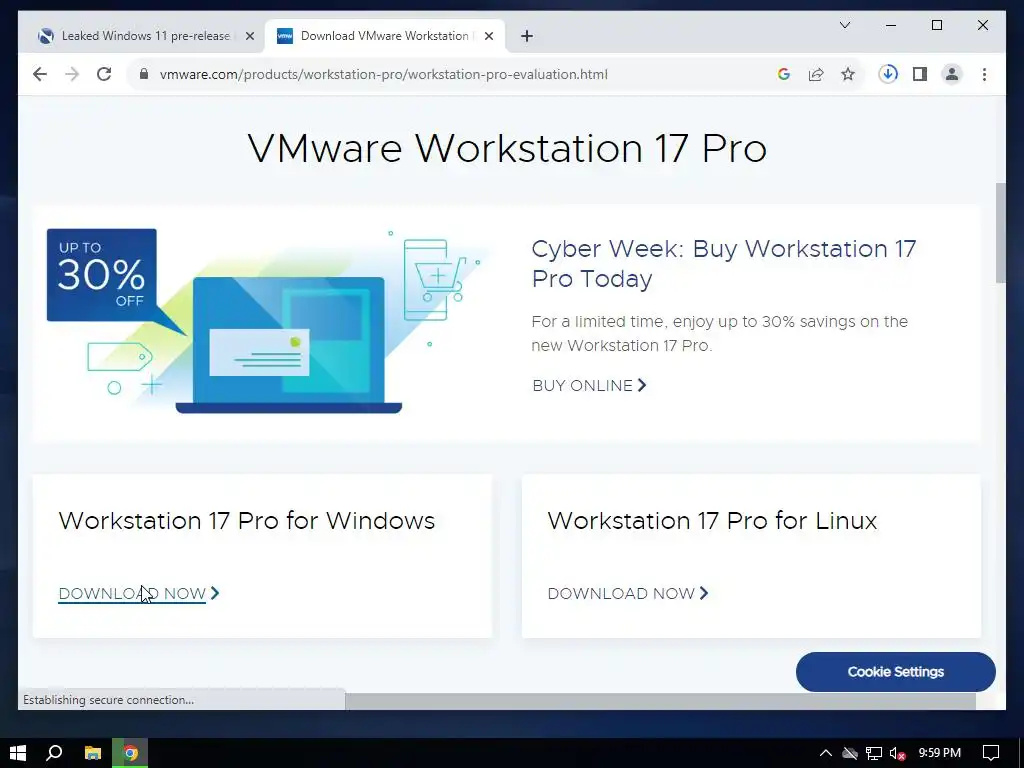Toggle the Chrome side panel
The width and height of the screenshot is (1024, 768).
pos(920,74)
